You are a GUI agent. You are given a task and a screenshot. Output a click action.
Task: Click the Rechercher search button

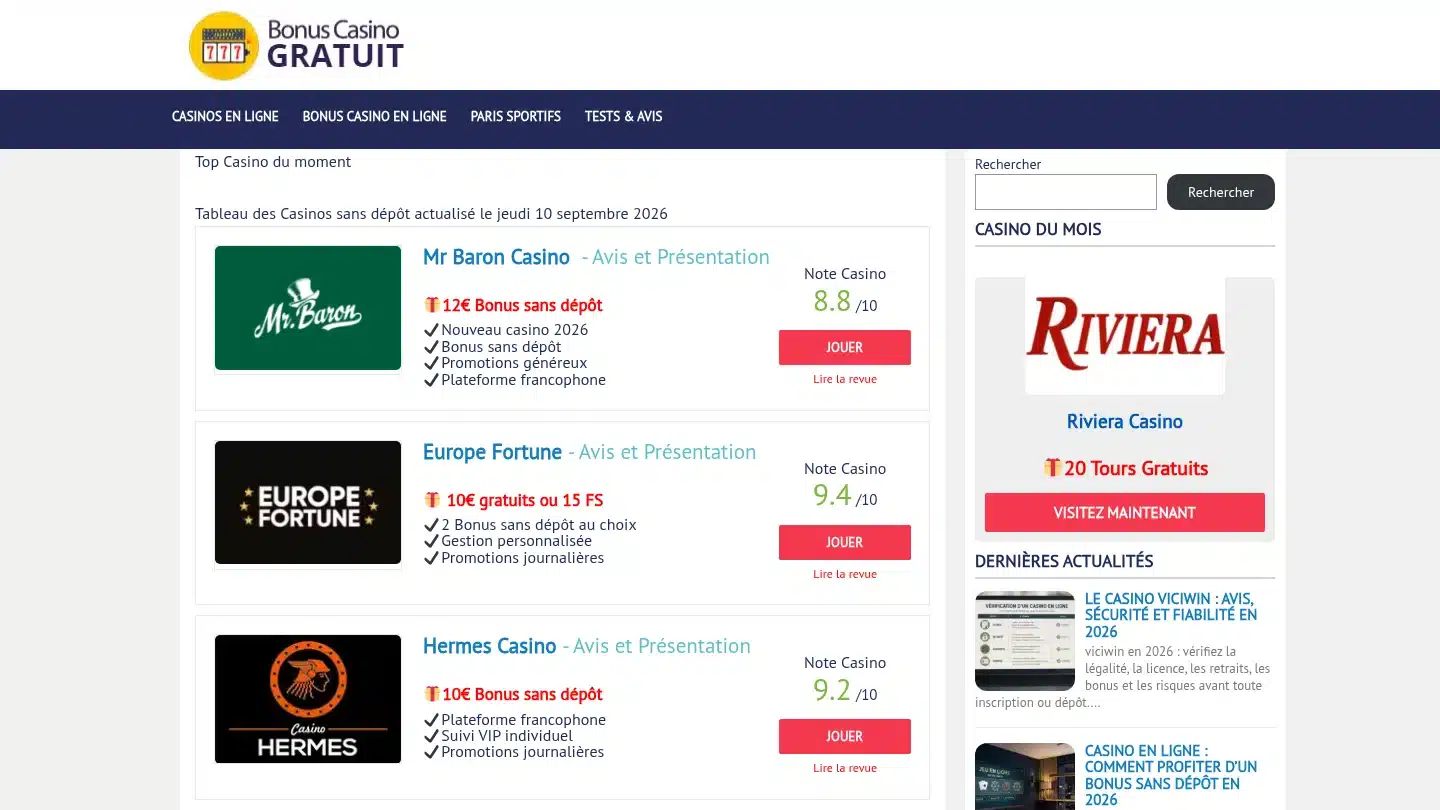tap(1220, 192)
